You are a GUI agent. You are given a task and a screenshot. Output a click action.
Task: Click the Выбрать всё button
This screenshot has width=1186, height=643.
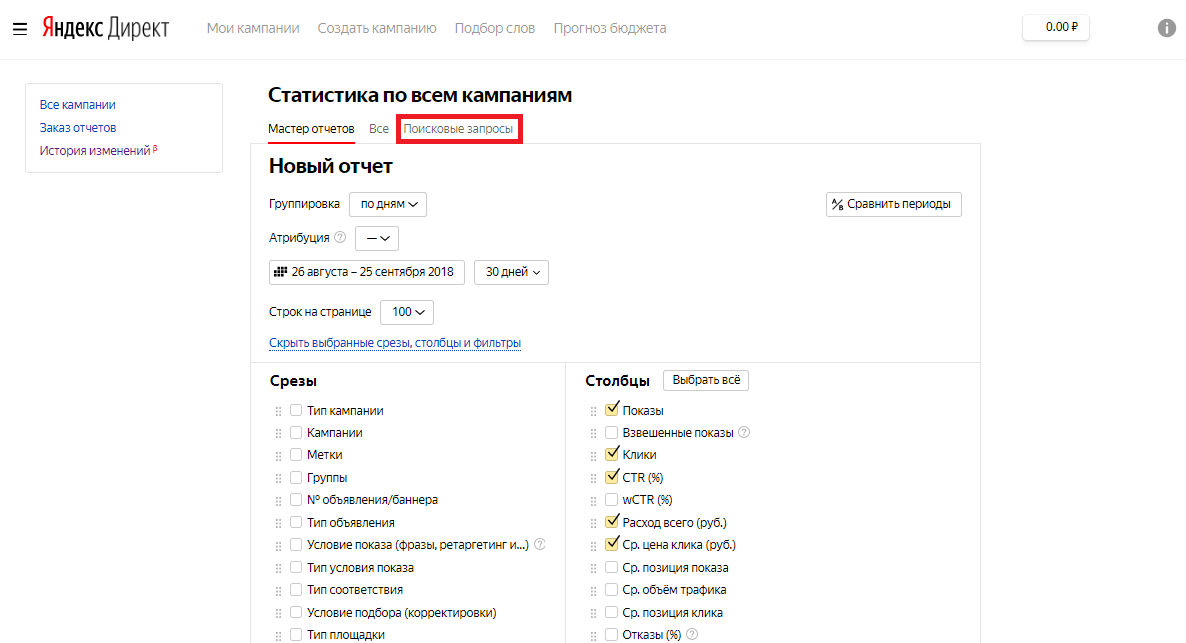pos(705,380)
